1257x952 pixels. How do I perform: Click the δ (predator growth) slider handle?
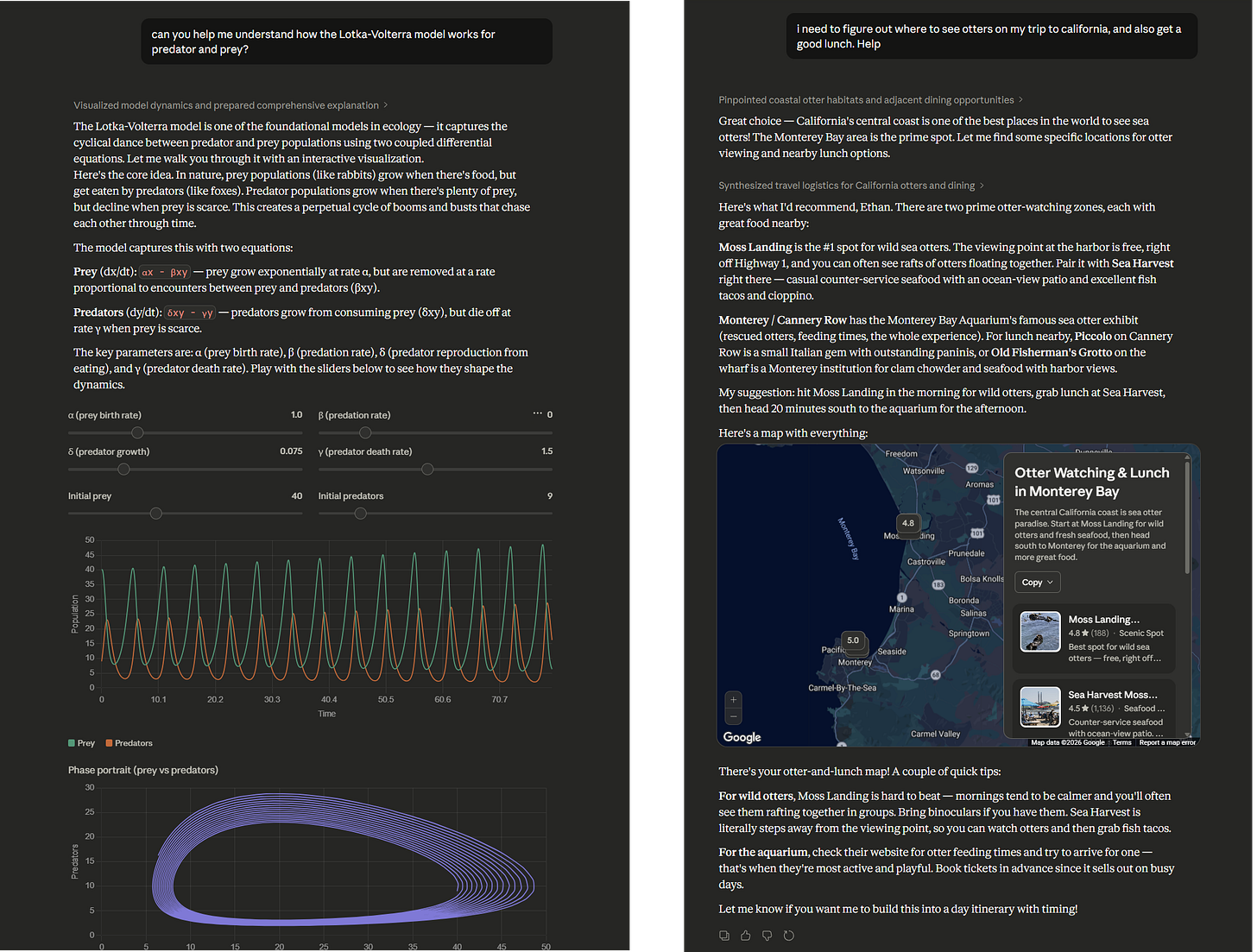(x=123, y=469)
